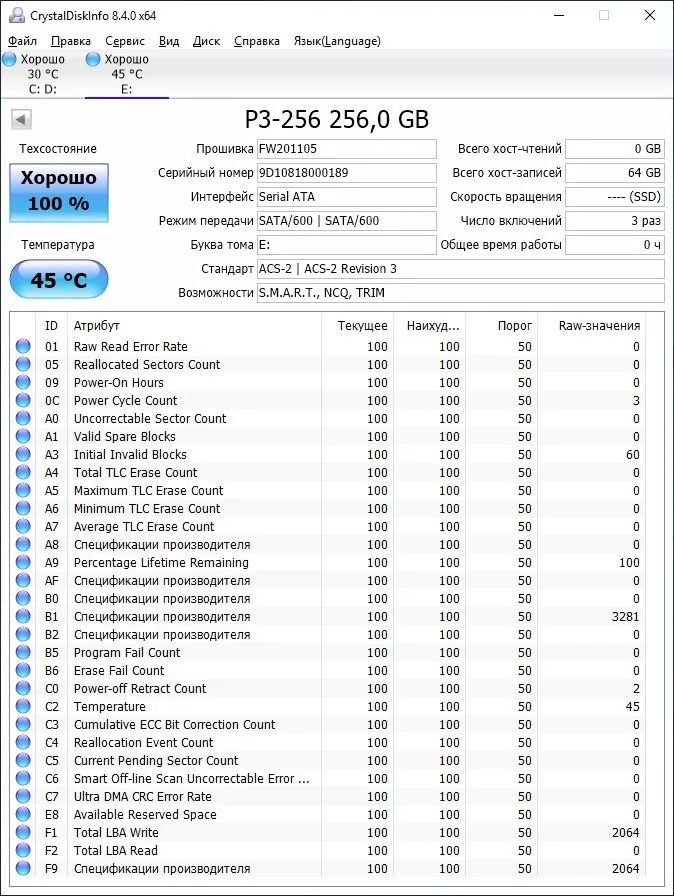Click raw value 2064 of Total LBA Write
Screen dimensions: 674x896
[625, 833]
